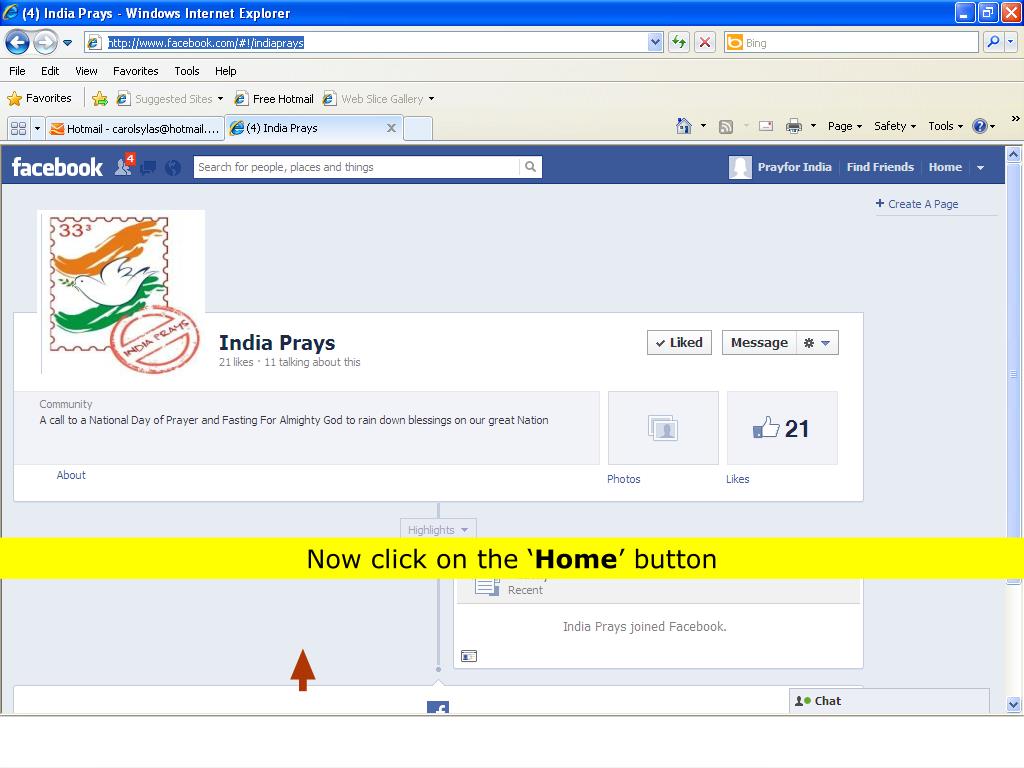
Task: Click the facebook logo
Action: tap(57, 167)
